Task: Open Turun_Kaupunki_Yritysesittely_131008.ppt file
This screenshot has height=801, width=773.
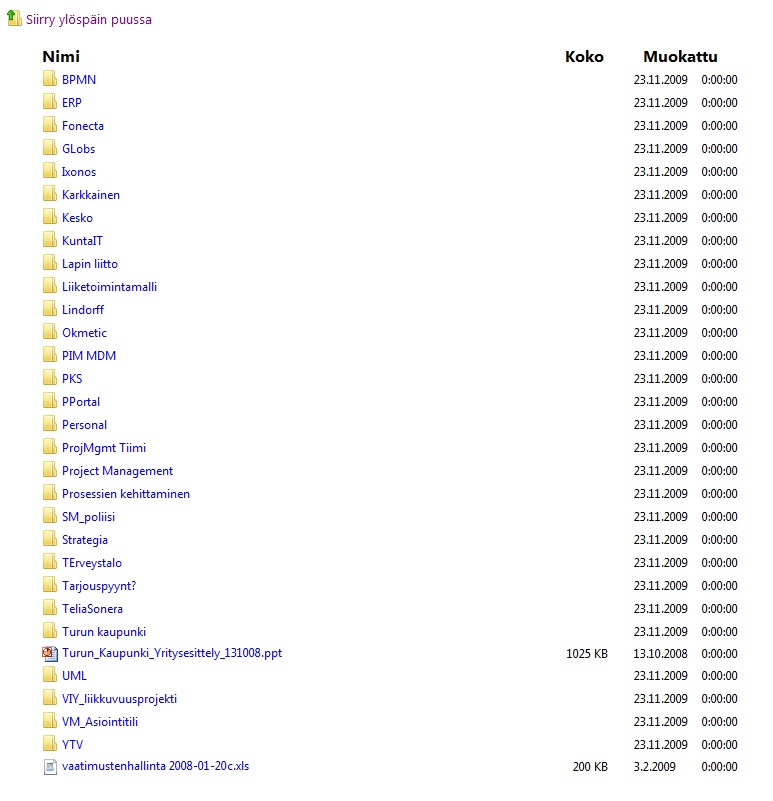Action: (x=172, y=653)
